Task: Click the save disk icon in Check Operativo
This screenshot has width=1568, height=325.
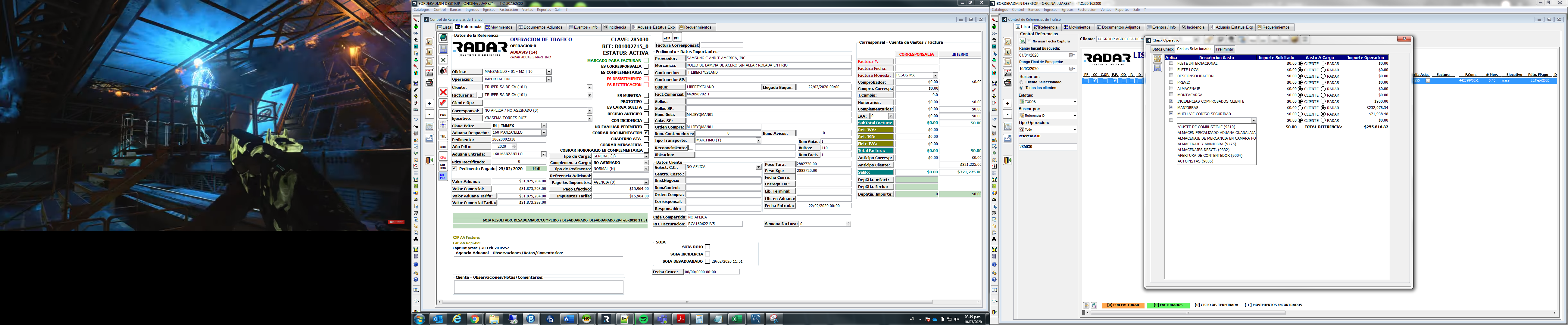Action: [x=1157, y=68]
